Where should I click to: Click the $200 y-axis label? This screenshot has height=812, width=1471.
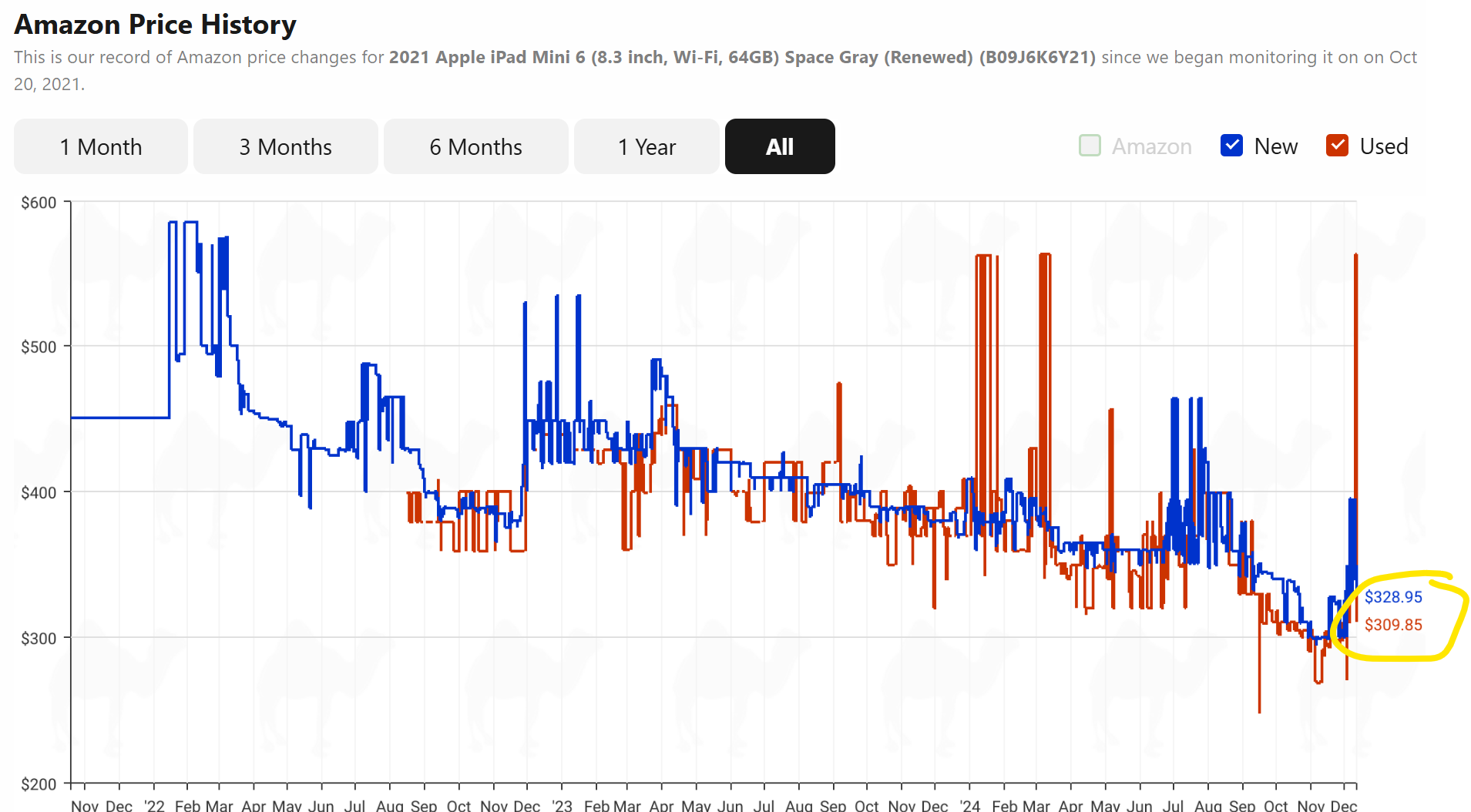click(39, 784)
